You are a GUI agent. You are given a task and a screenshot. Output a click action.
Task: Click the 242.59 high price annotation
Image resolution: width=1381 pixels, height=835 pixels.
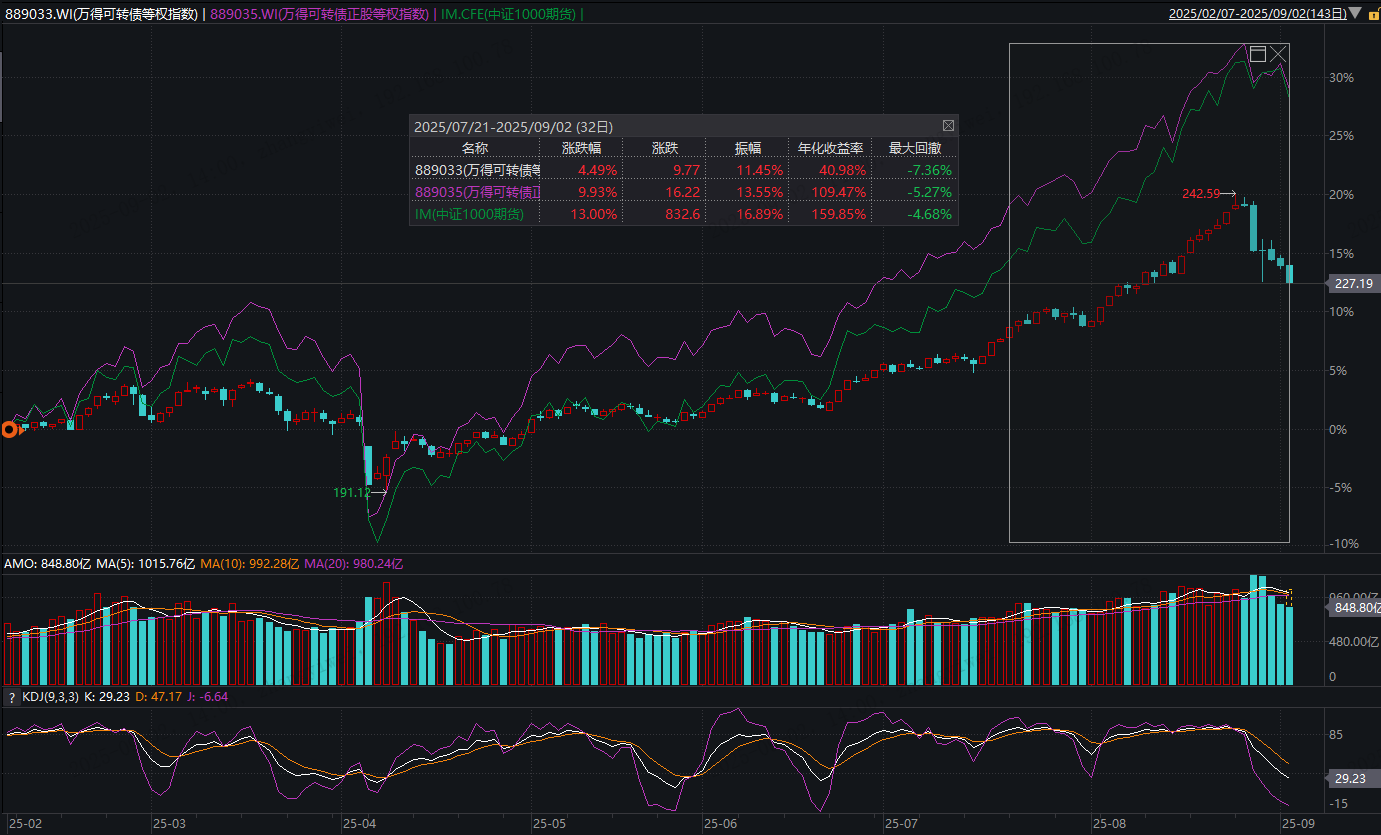(x=1200, y=194)
